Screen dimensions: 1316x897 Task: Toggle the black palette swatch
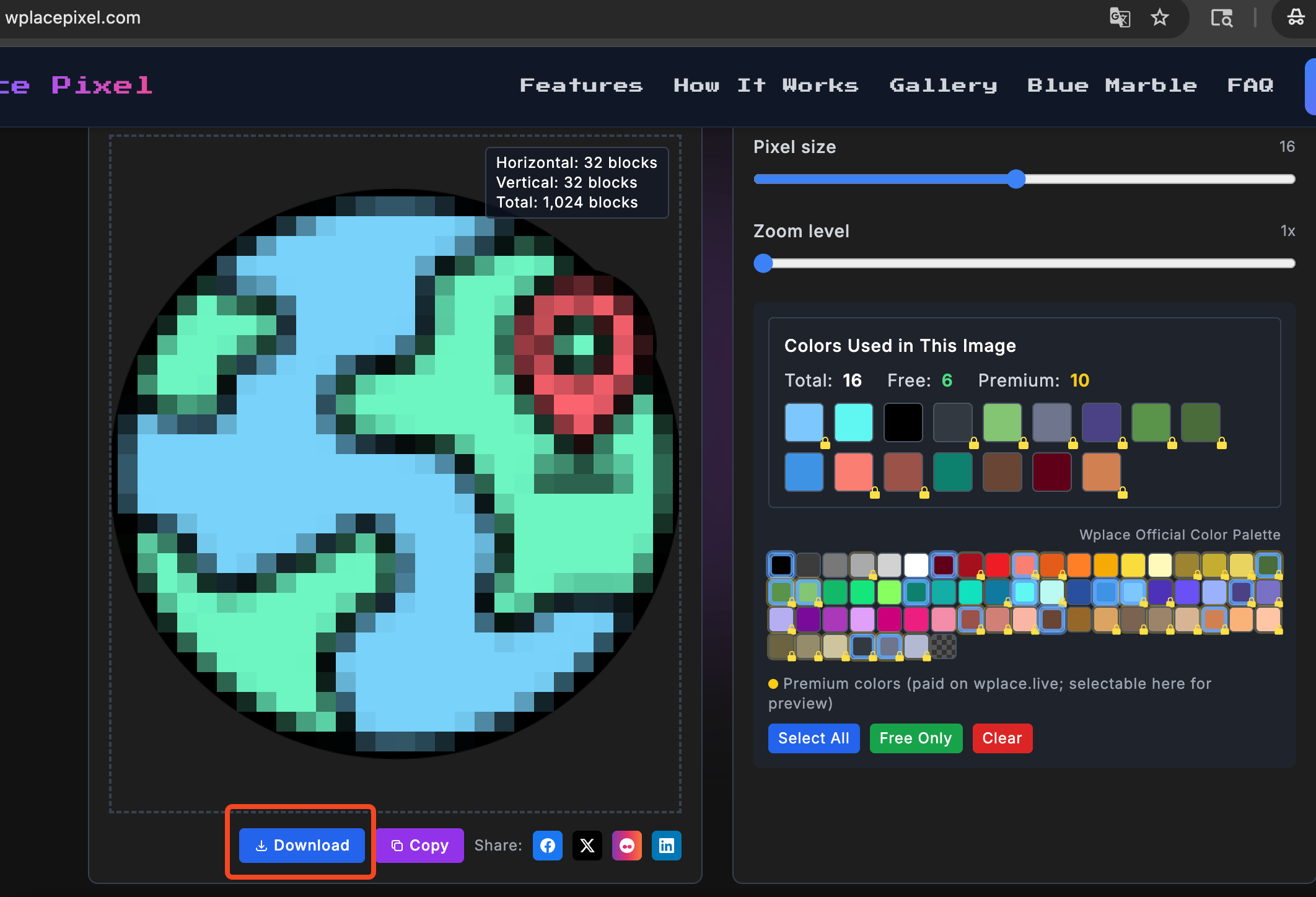781,565
